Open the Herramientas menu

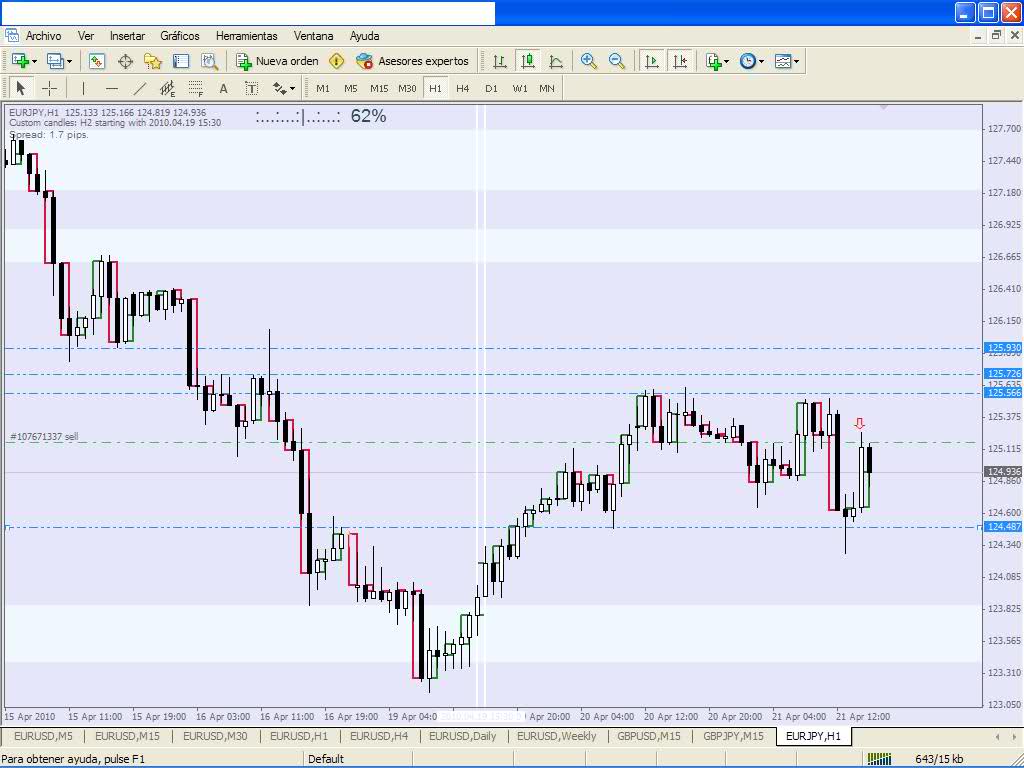(246, 36)
